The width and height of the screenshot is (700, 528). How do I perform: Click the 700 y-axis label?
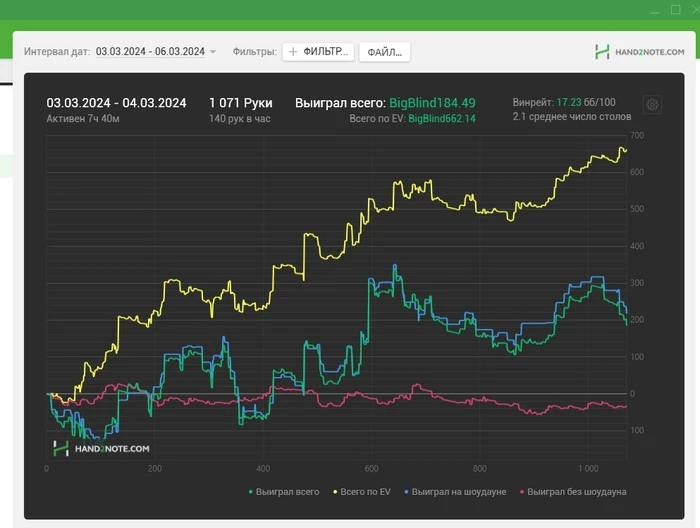[x=637, y=136]
